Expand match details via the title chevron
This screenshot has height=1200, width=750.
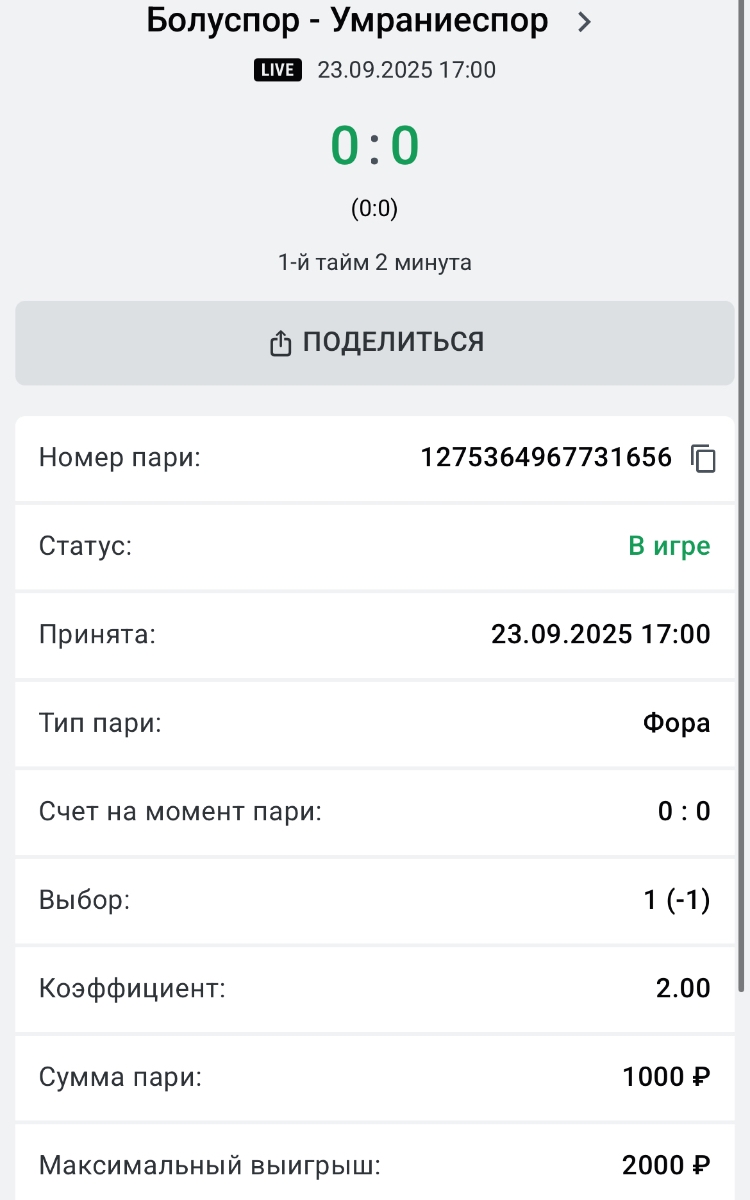585,22
